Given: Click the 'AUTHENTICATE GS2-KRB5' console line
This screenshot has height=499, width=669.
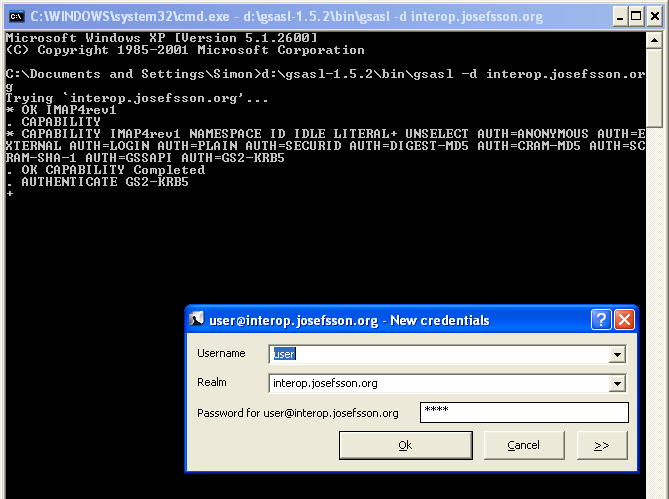Looking at the screenshot, I should (x=97, y=182).
